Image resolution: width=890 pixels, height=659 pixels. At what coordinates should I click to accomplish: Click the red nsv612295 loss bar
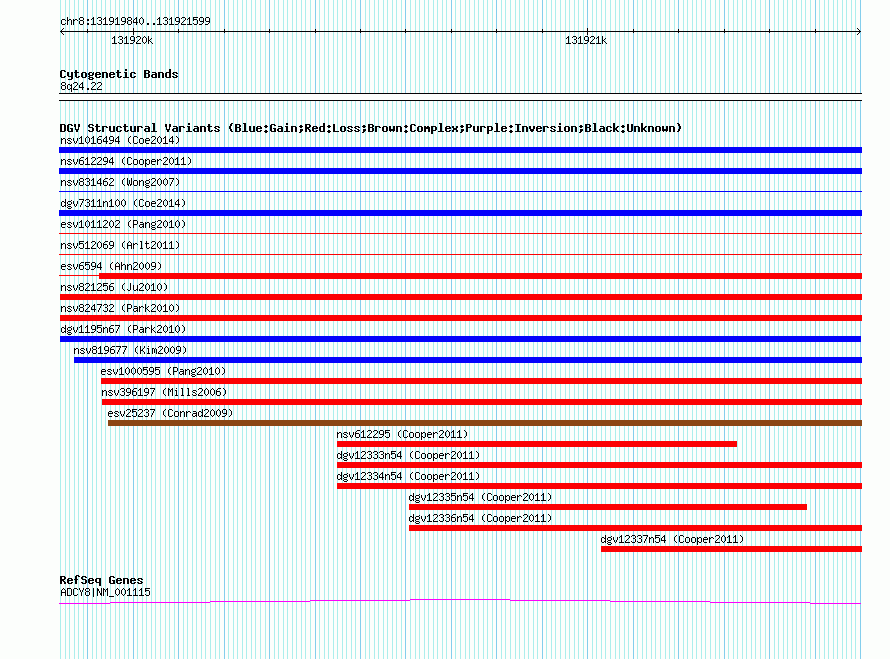(x=536, y=444)
